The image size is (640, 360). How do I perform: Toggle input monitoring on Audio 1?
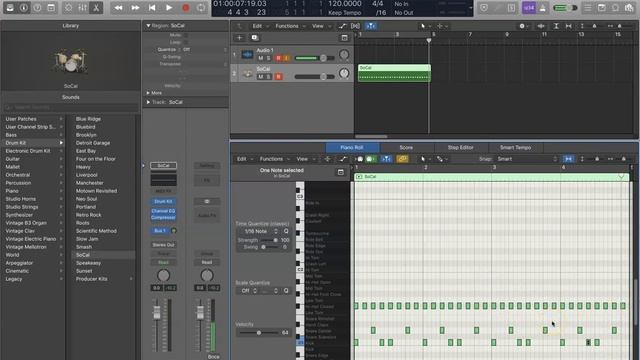tap(287, 58)
